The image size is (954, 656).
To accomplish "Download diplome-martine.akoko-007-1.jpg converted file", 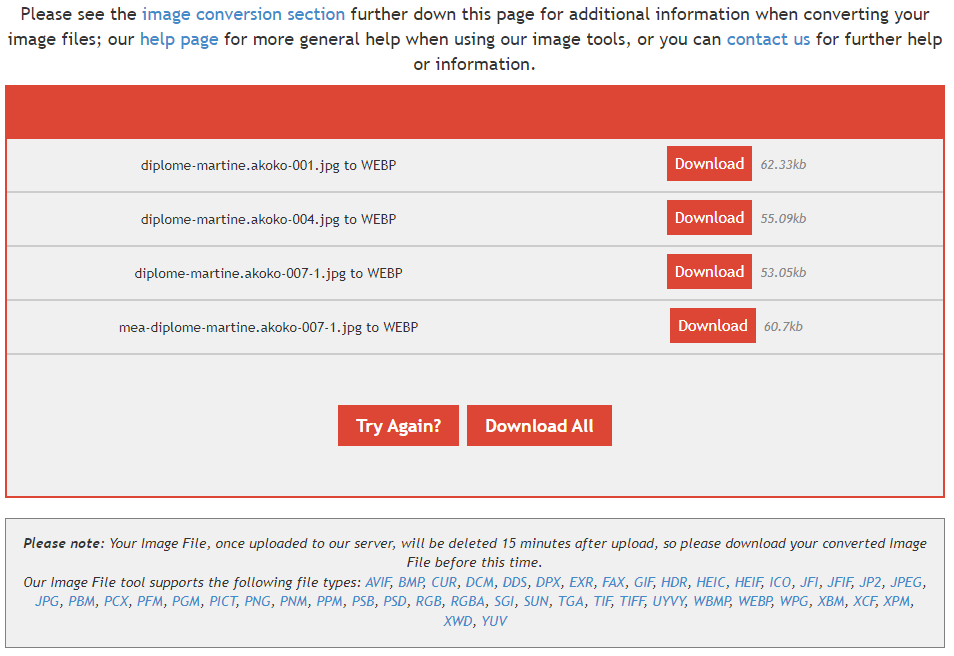I will (x=709, y=272).
